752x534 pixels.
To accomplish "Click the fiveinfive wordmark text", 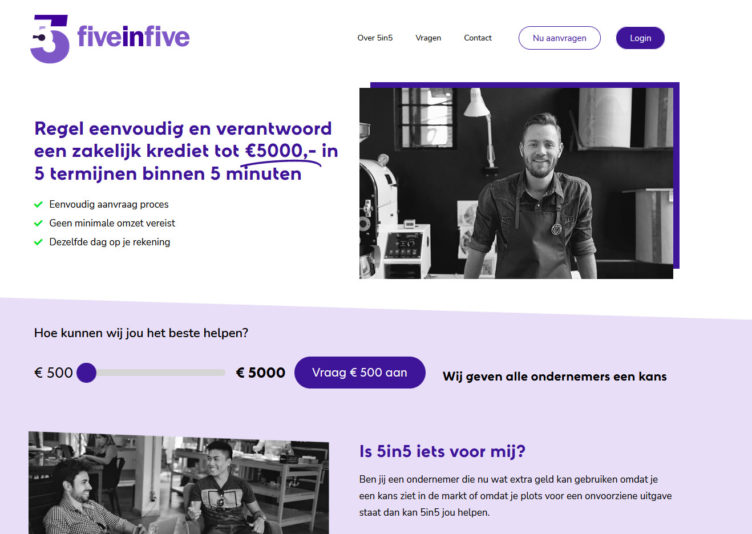I will tap(133, 37).
